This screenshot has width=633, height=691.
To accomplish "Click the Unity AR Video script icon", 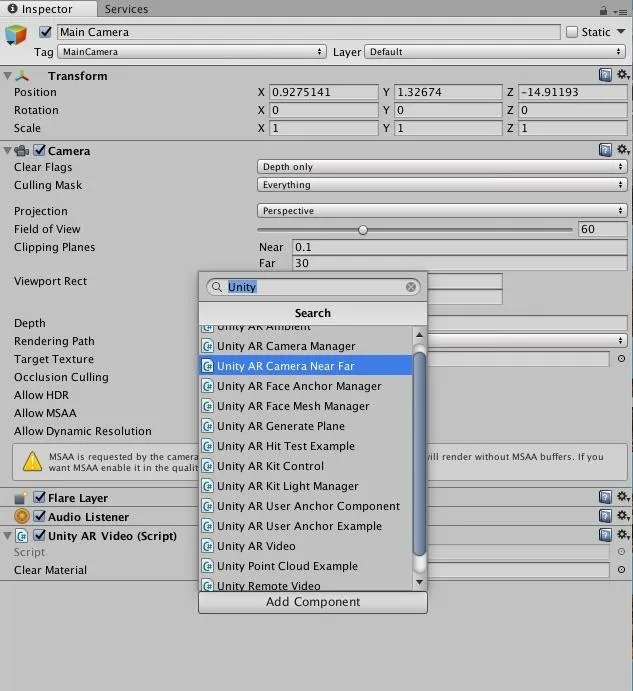I will [x=22, y=535].
